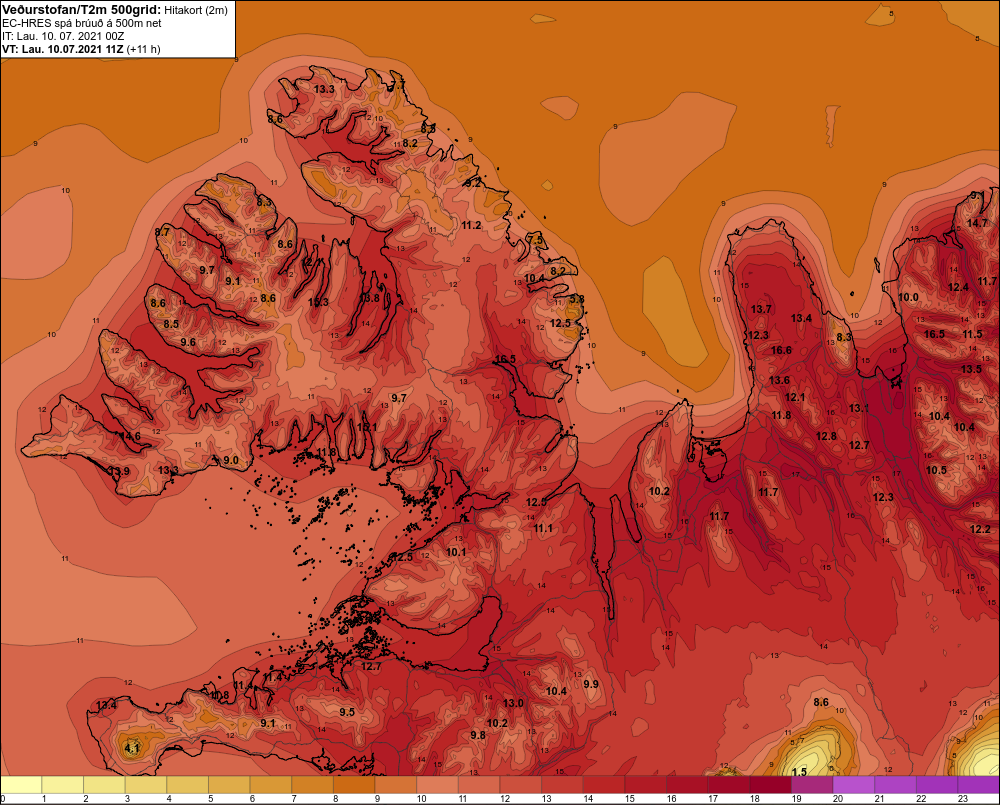Click the 10.1 temperature value
This screenshot has width=1000, height=805.
click(456, 552)
